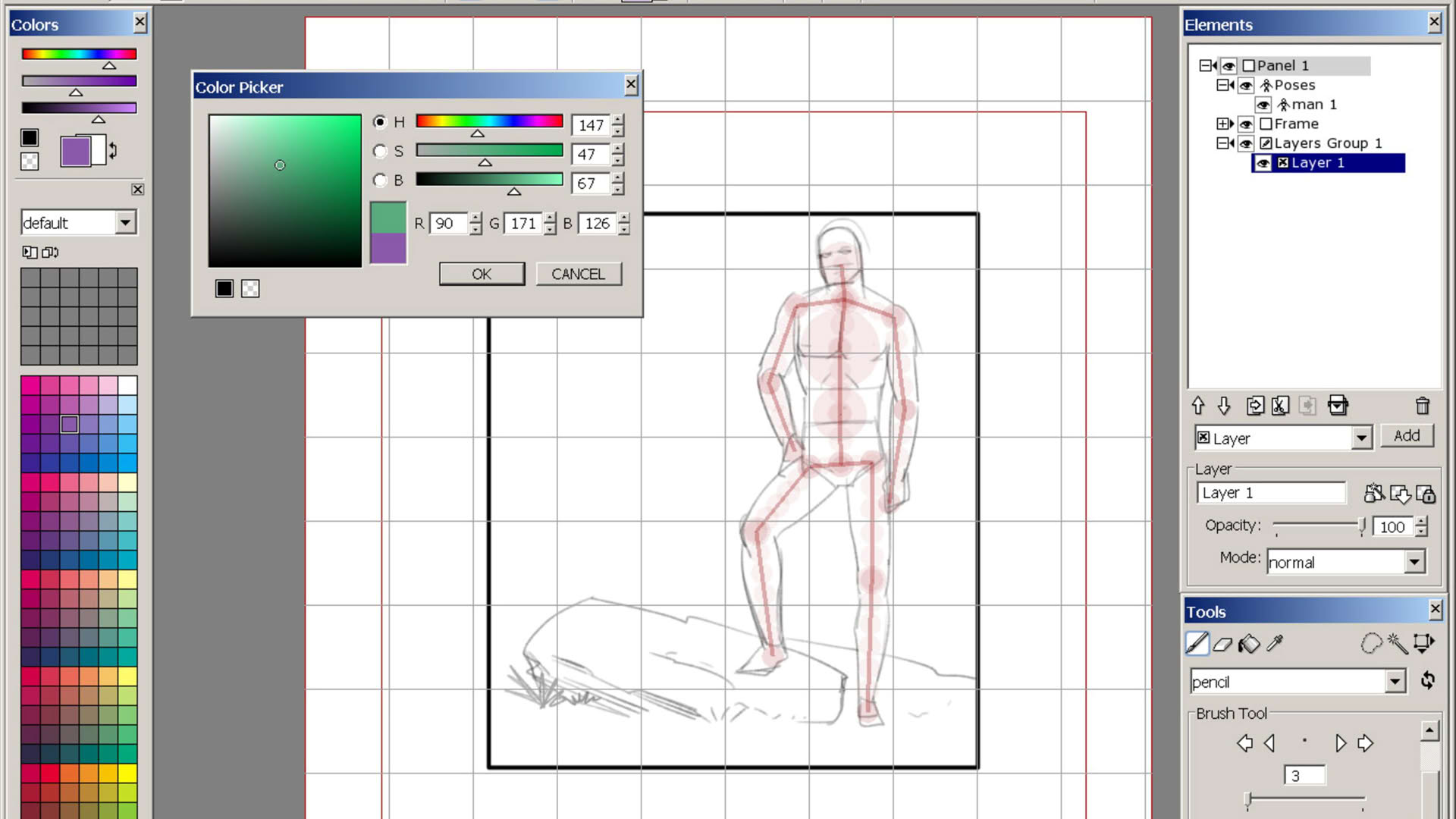The image size is (1456, 819).
Task: Click the black color preset in Colors panel
Action: tap(30, 137)
